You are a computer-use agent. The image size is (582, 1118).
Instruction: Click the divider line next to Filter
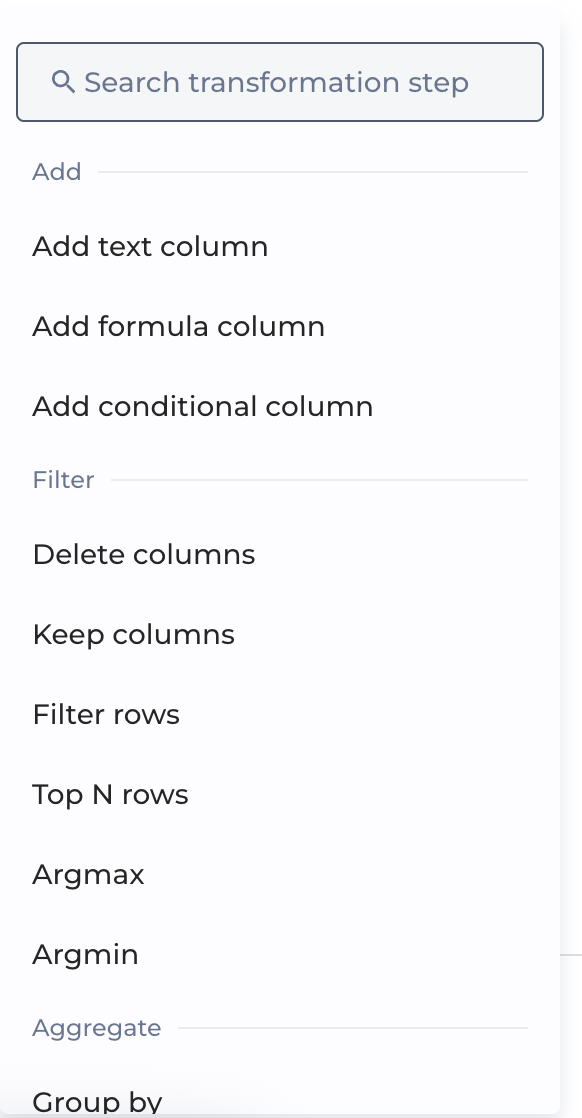pyautogui.click(x=320, y=480)
